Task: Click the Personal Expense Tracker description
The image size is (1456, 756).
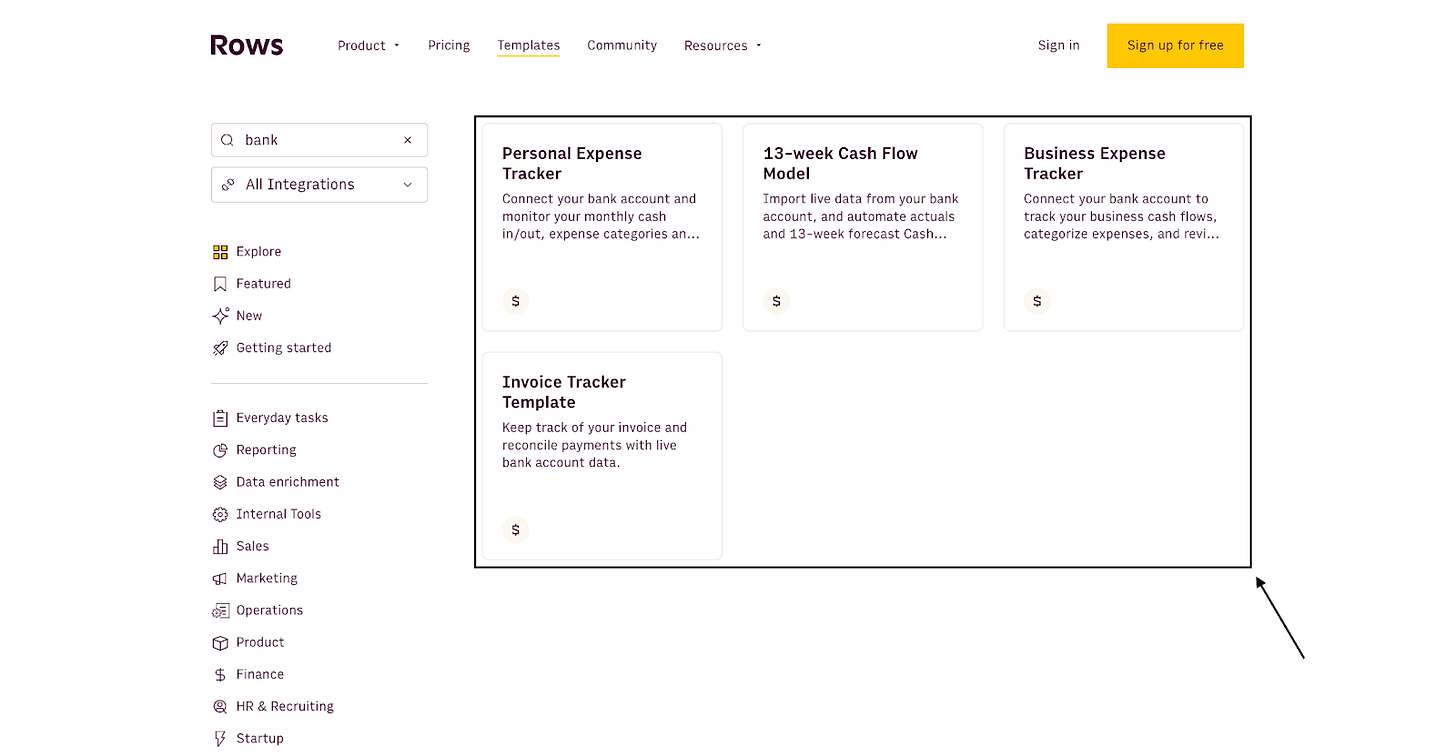Action: pyautogui.click(x=600, y=216)
